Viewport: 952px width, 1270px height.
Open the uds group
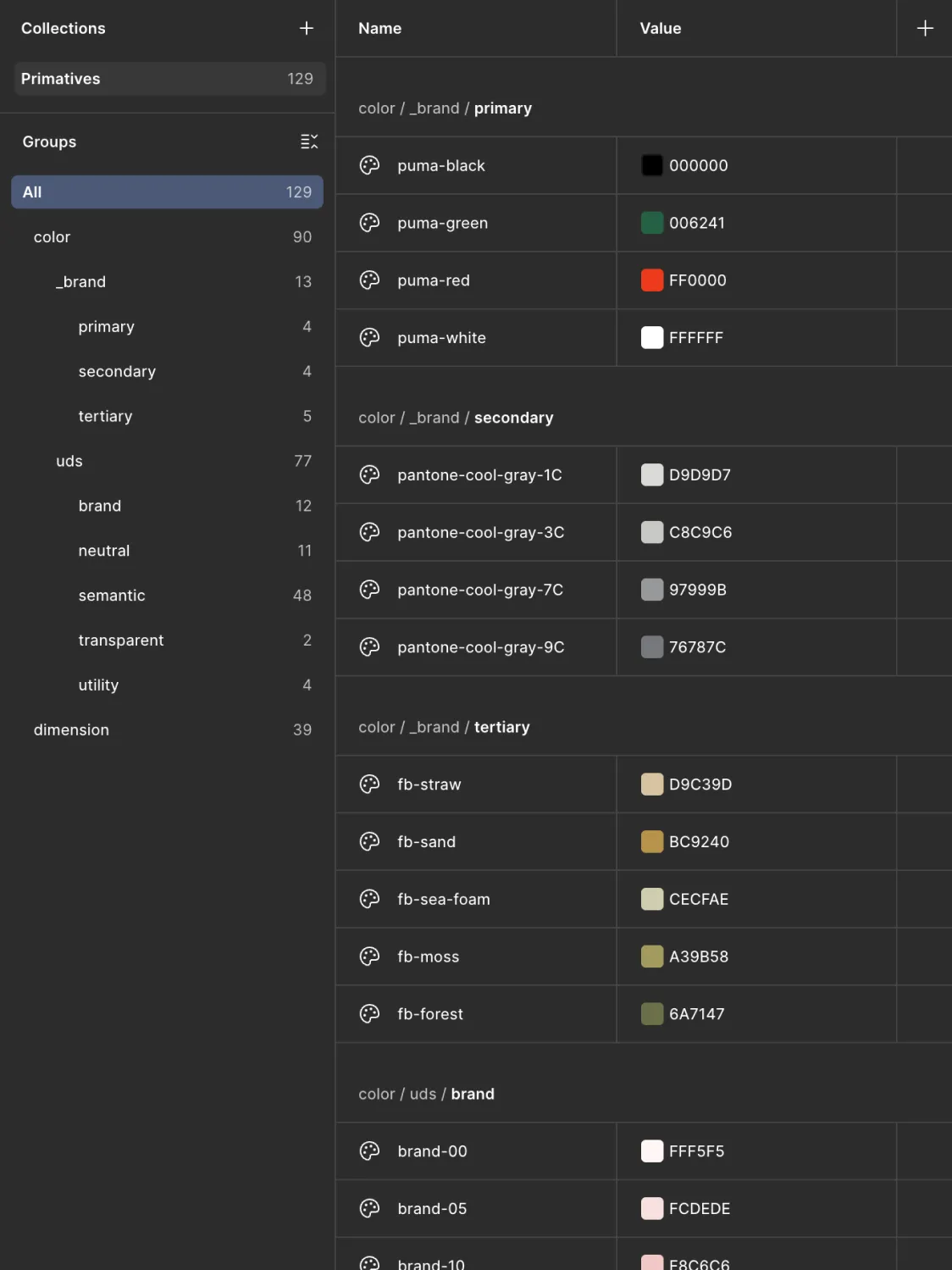click(x=69, y=461)
